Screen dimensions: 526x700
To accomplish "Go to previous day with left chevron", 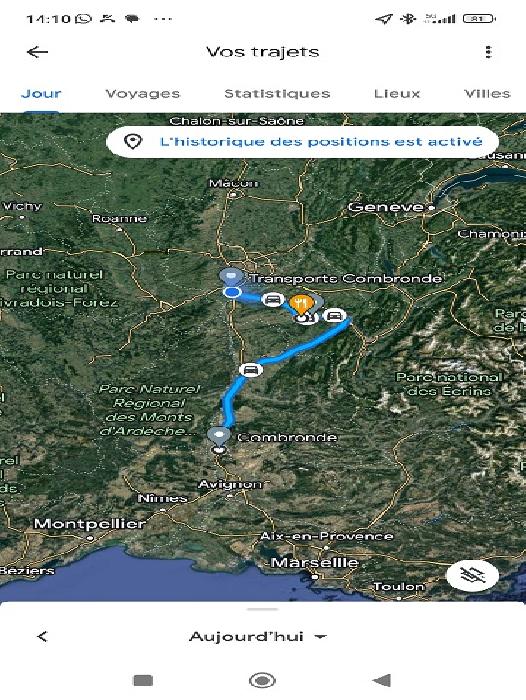I will [x=42, y=637].
